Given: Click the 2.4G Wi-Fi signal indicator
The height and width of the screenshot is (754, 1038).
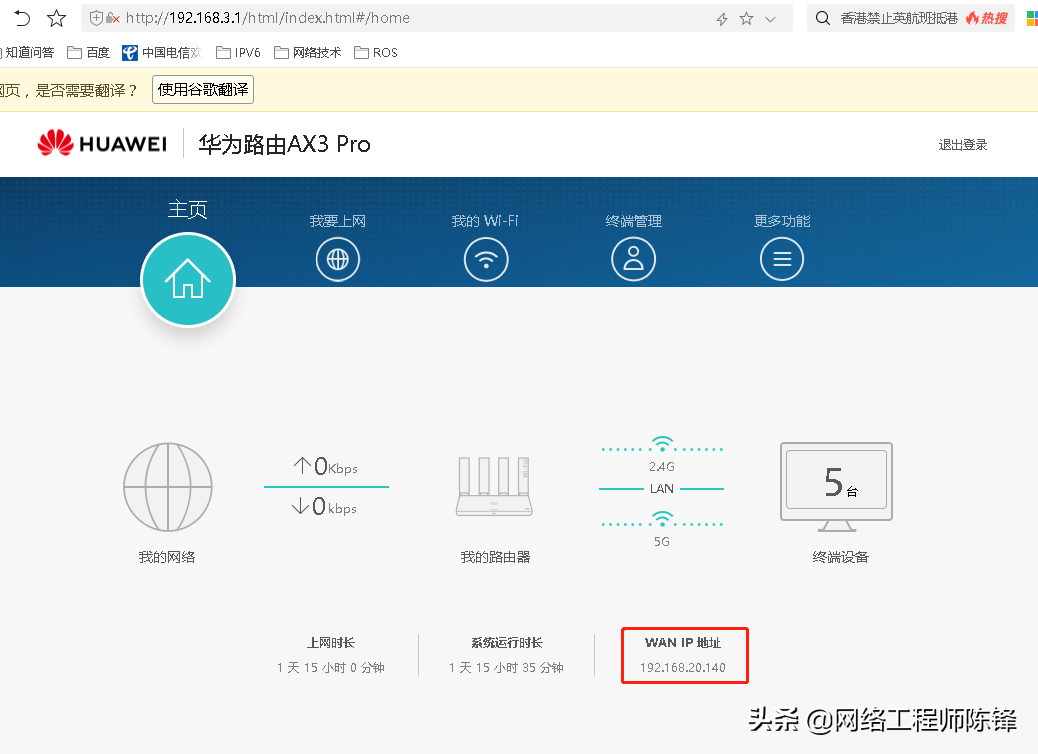Looking at the screenshot, I should [x=661, y=447].
